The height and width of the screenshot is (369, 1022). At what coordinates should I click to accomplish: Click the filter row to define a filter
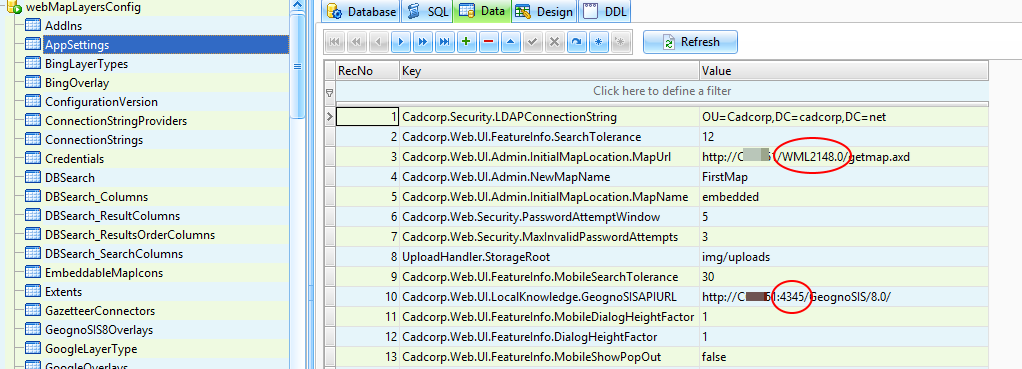coord(662,91)
